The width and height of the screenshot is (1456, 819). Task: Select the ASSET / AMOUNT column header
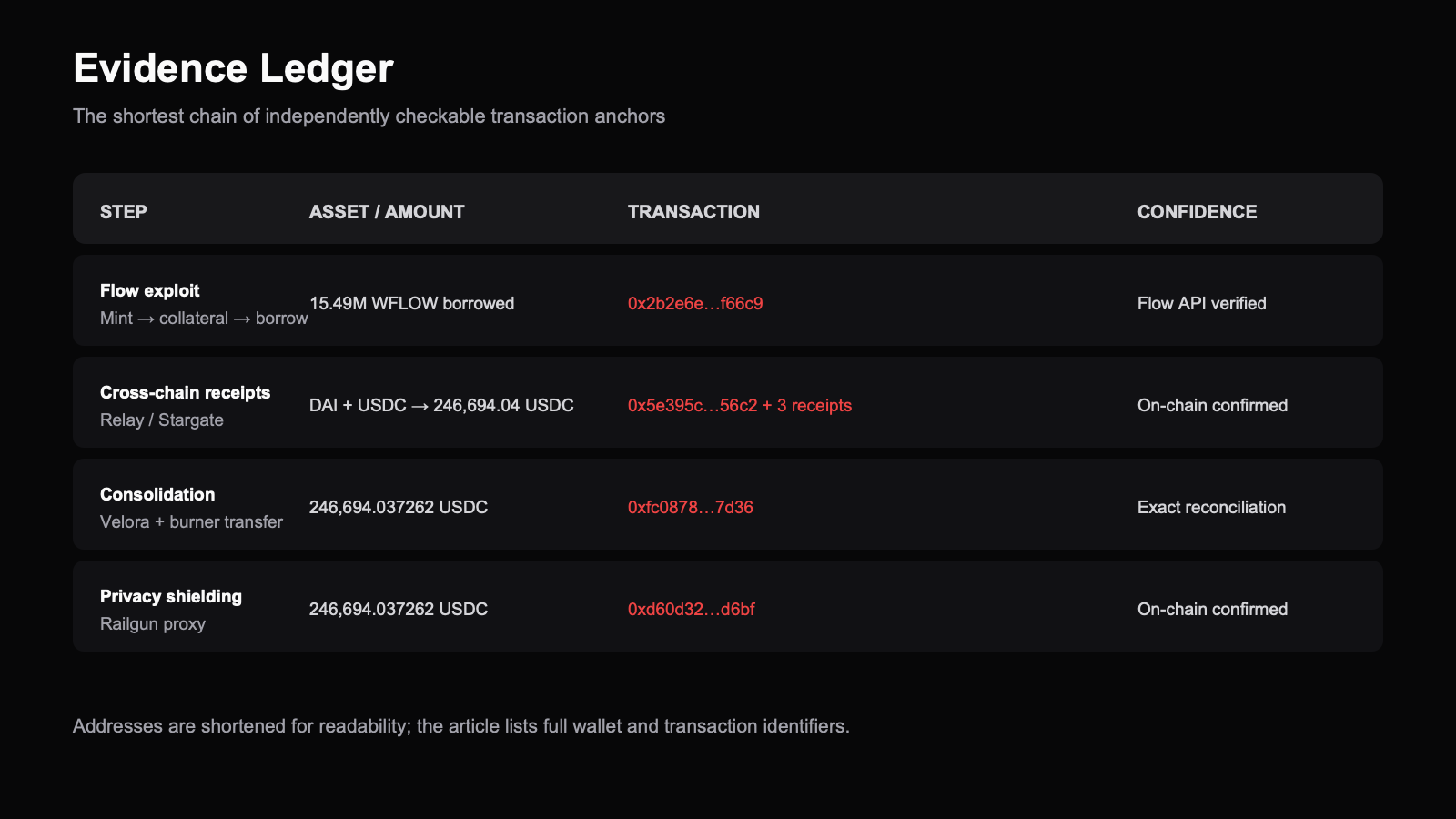(387, 212)
